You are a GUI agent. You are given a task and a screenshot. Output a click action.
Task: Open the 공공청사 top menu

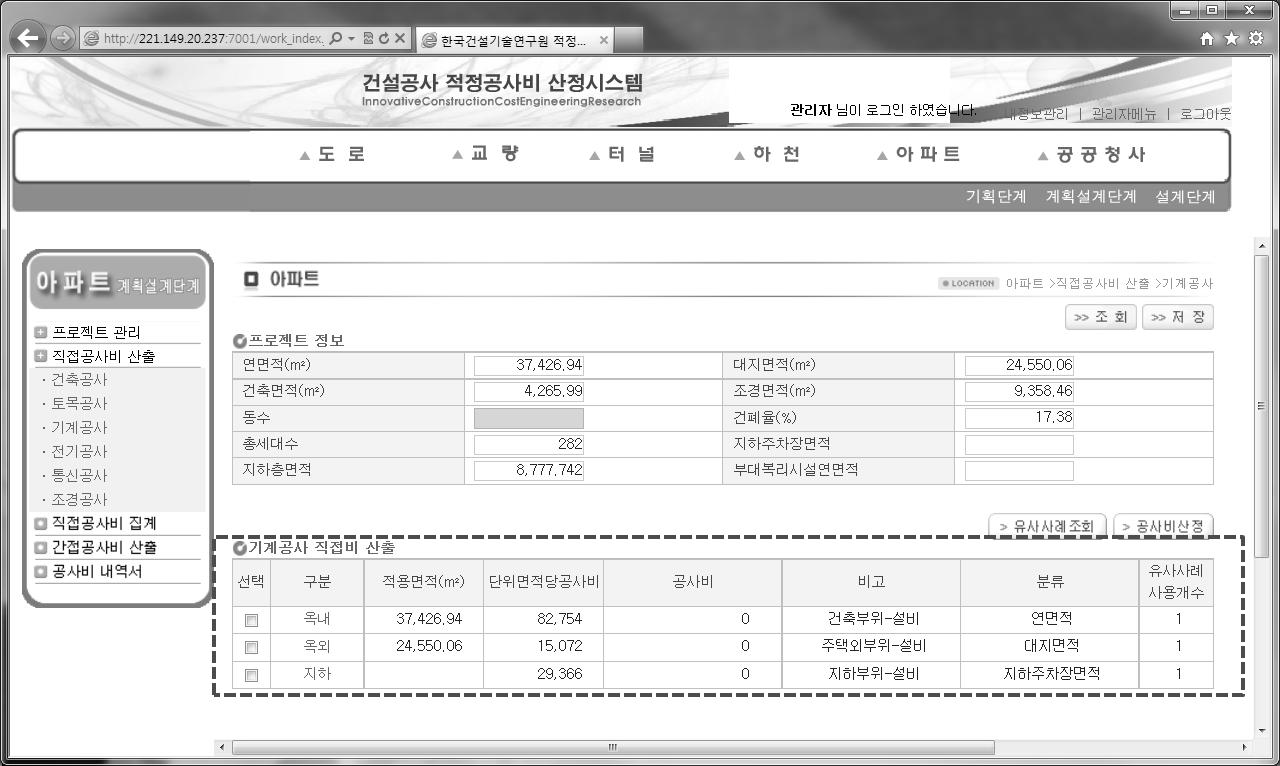tap(1093, 154)
